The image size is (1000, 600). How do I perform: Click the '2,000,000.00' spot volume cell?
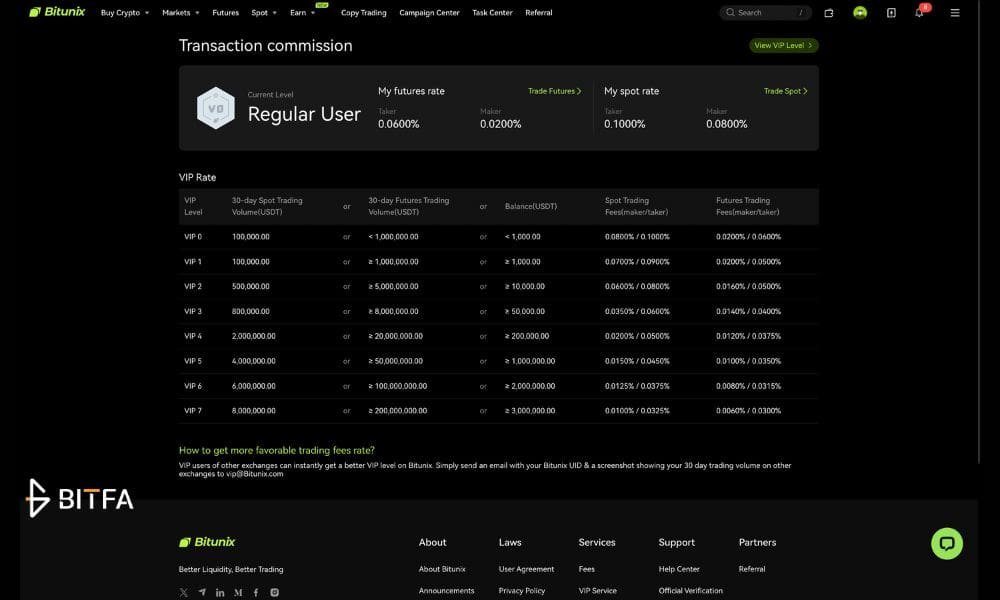tap(254, 336)
